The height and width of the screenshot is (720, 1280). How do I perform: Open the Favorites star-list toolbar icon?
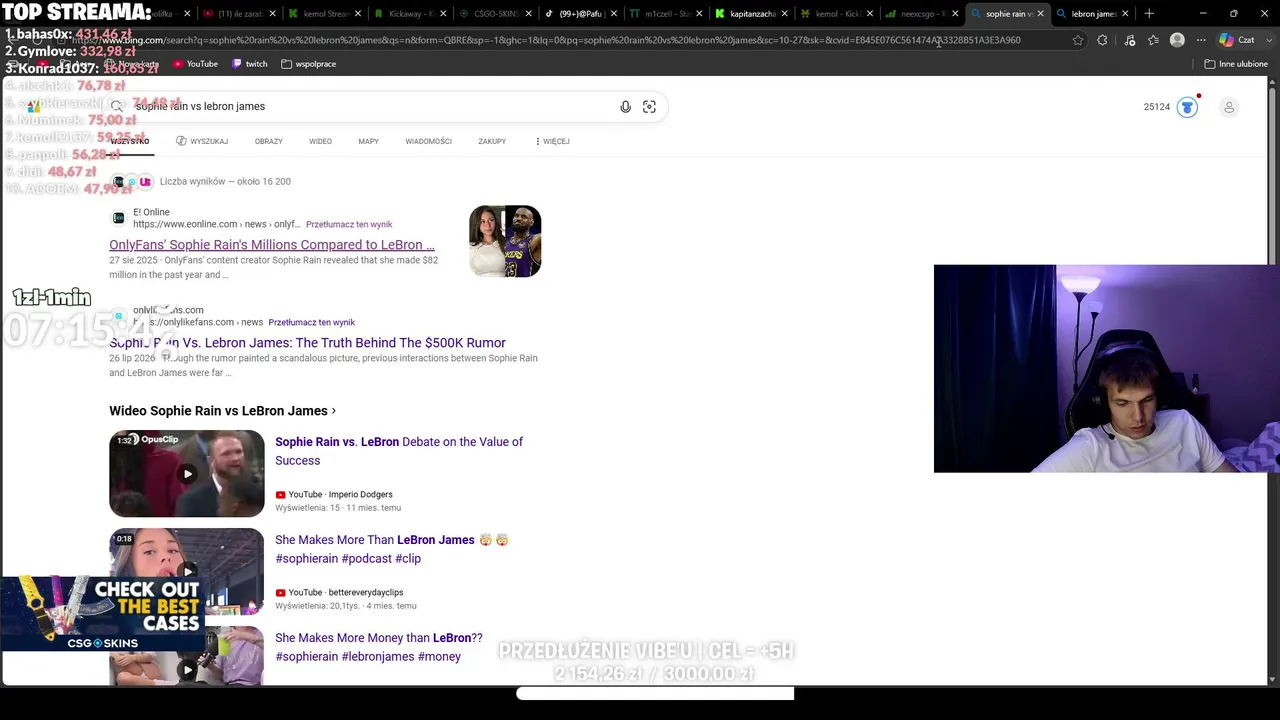(1153, 40)
